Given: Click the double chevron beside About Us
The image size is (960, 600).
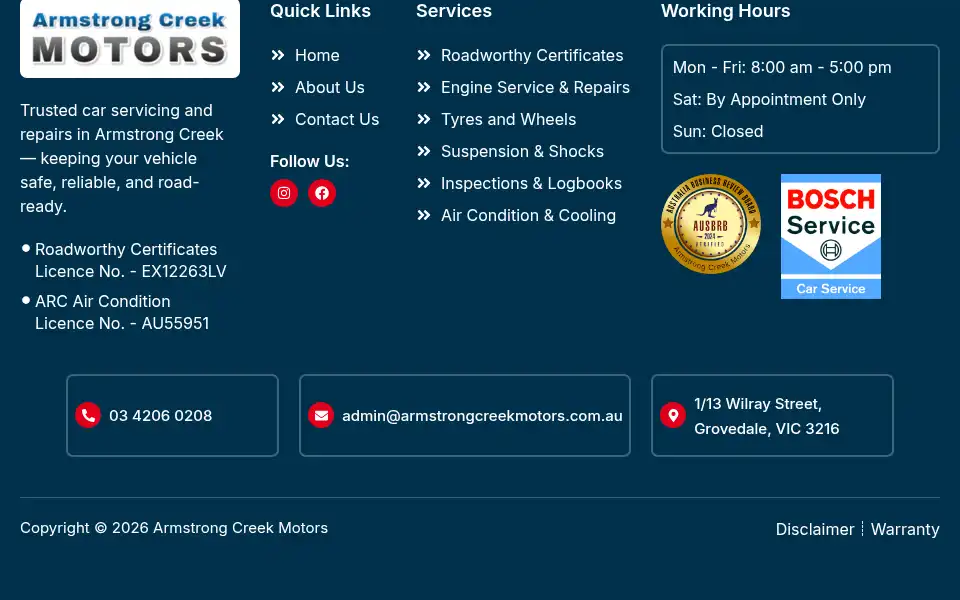Looking at the screenshot, I should [278, 87].
